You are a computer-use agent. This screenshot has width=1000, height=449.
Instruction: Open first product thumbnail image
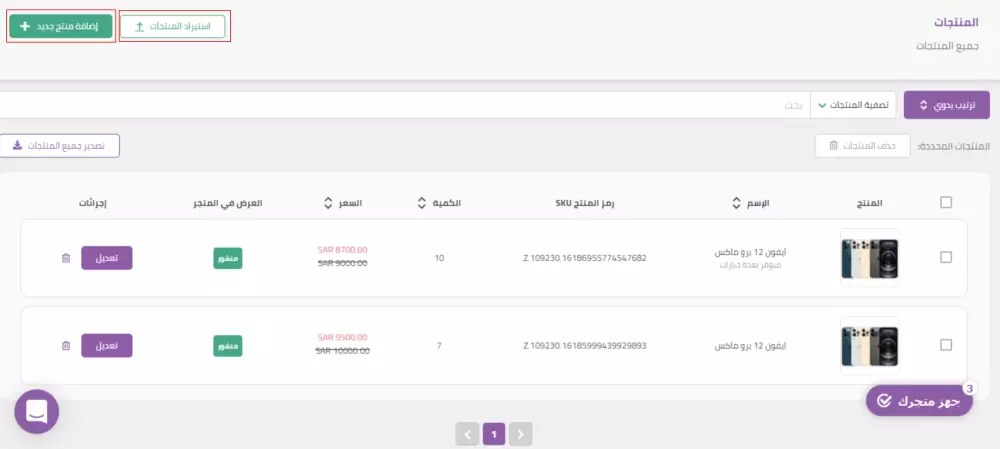coord(870,258)
